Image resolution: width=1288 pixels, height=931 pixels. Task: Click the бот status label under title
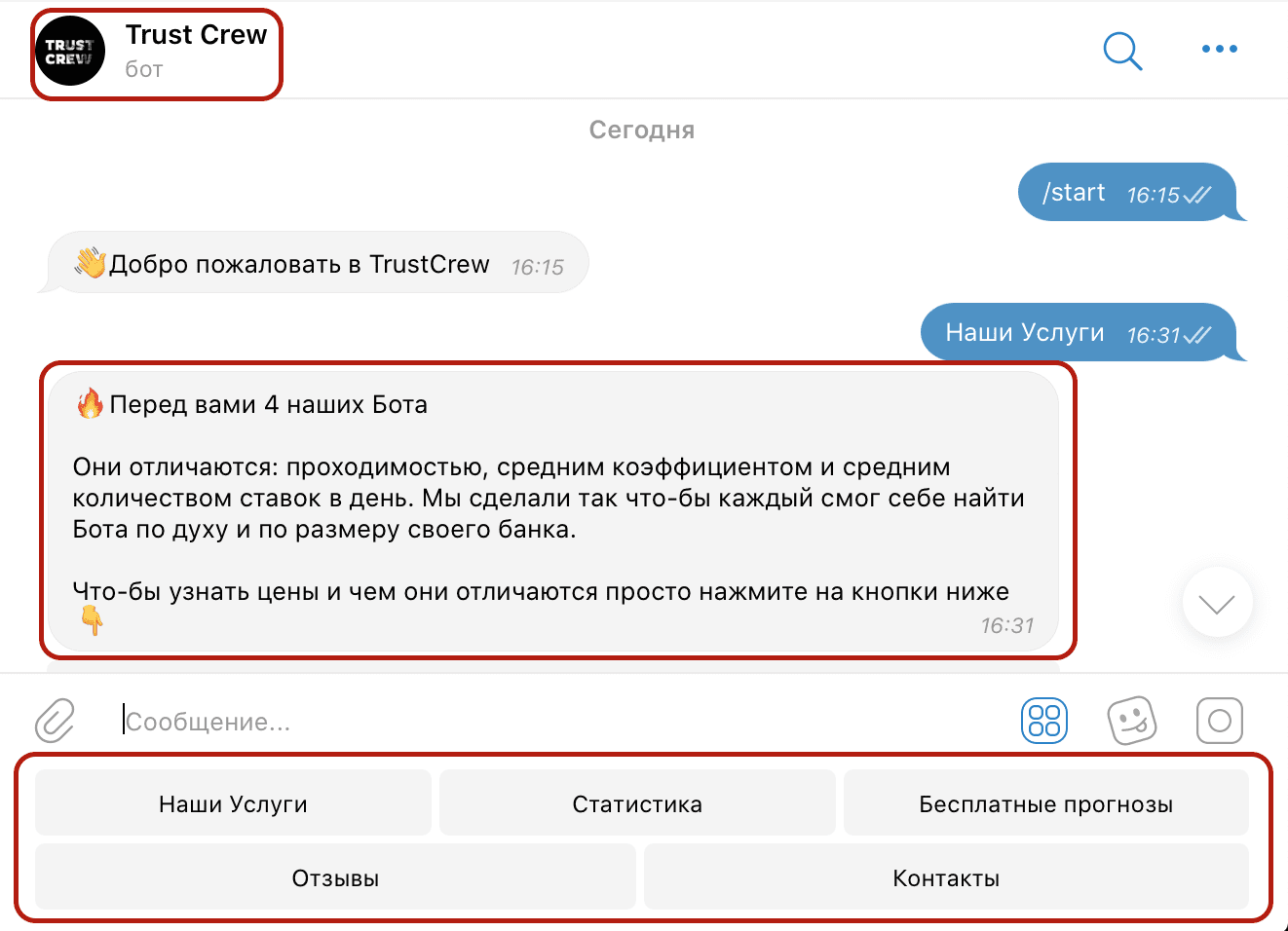[144, 69]
